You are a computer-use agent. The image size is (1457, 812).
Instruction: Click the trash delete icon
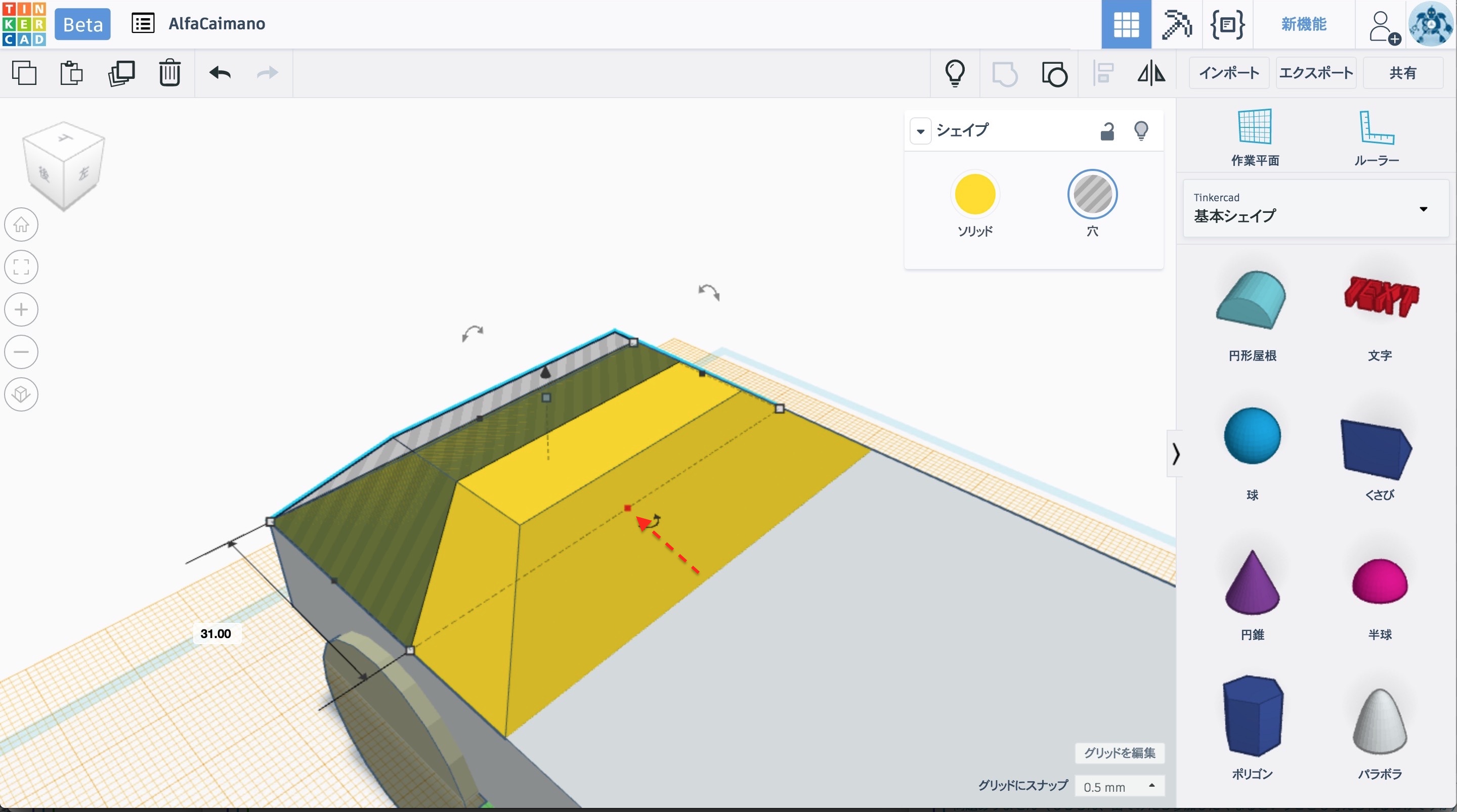coord(169,73)
